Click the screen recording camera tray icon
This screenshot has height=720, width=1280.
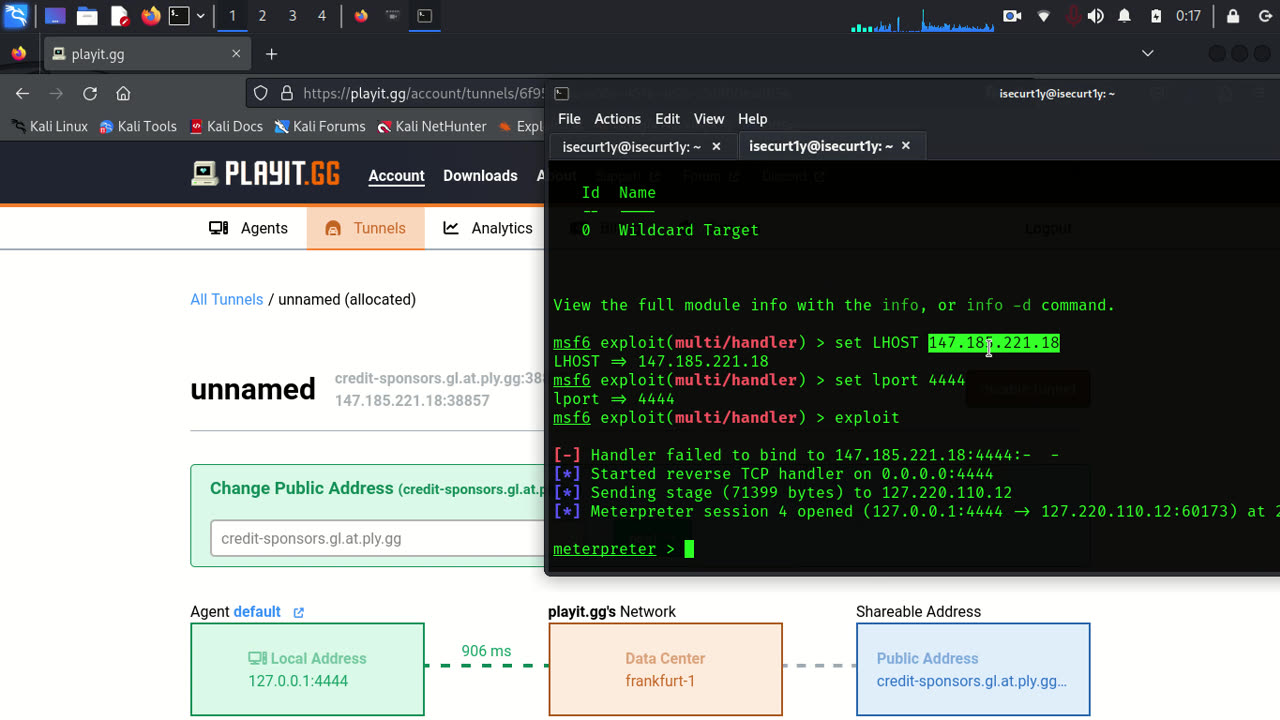pyautogui.click(x=1012, y=16)
